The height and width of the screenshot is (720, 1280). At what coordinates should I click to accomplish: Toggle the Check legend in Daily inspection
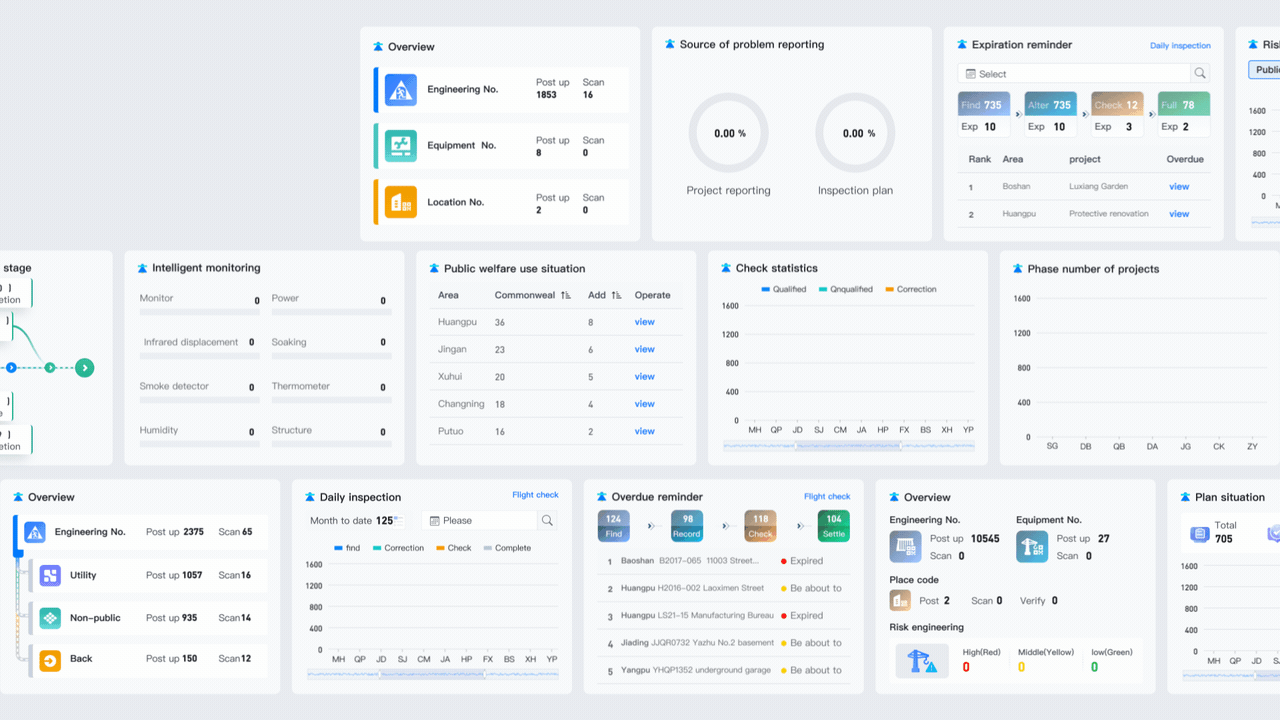coord(453,548)
